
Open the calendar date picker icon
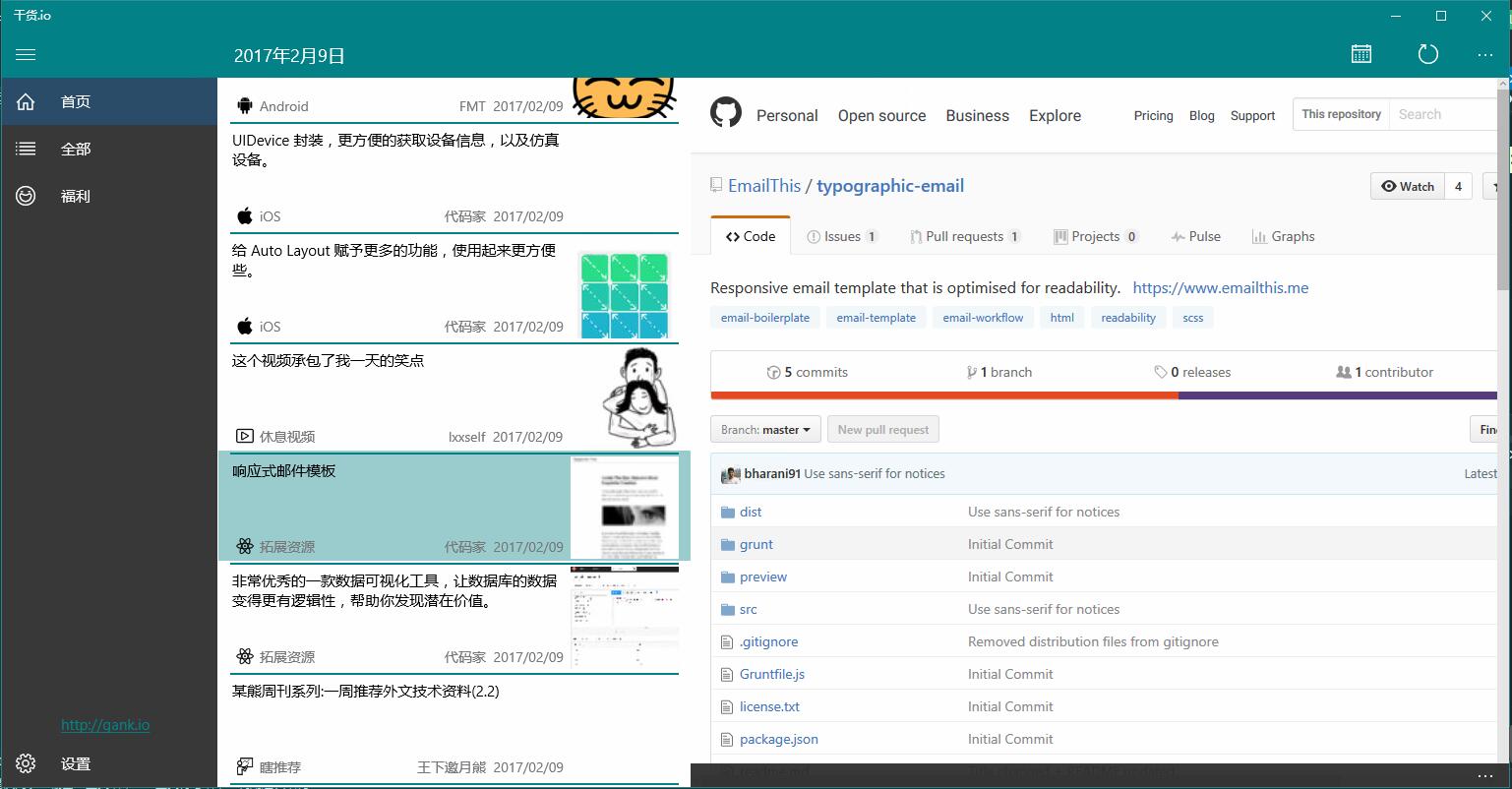[x=1361, y=54]
